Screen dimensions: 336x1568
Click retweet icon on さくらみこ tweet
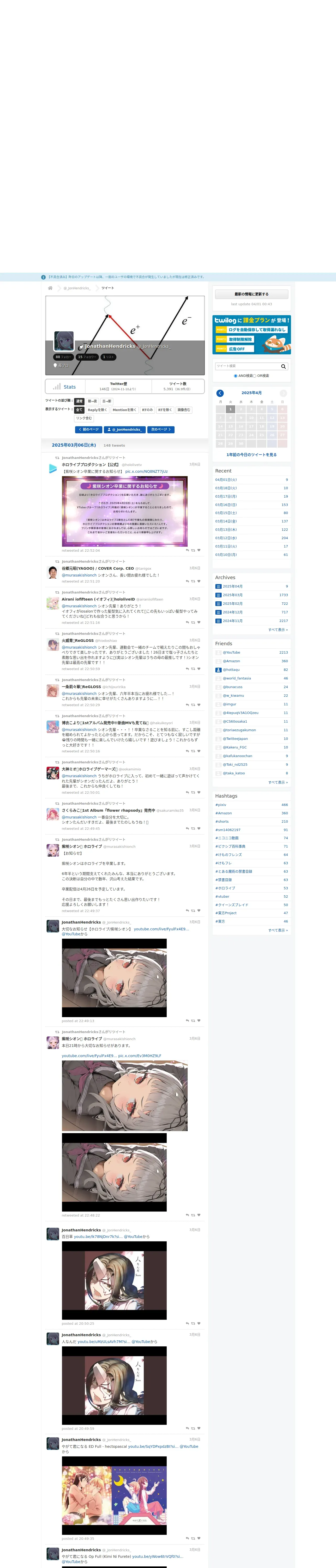click(193, 828)
